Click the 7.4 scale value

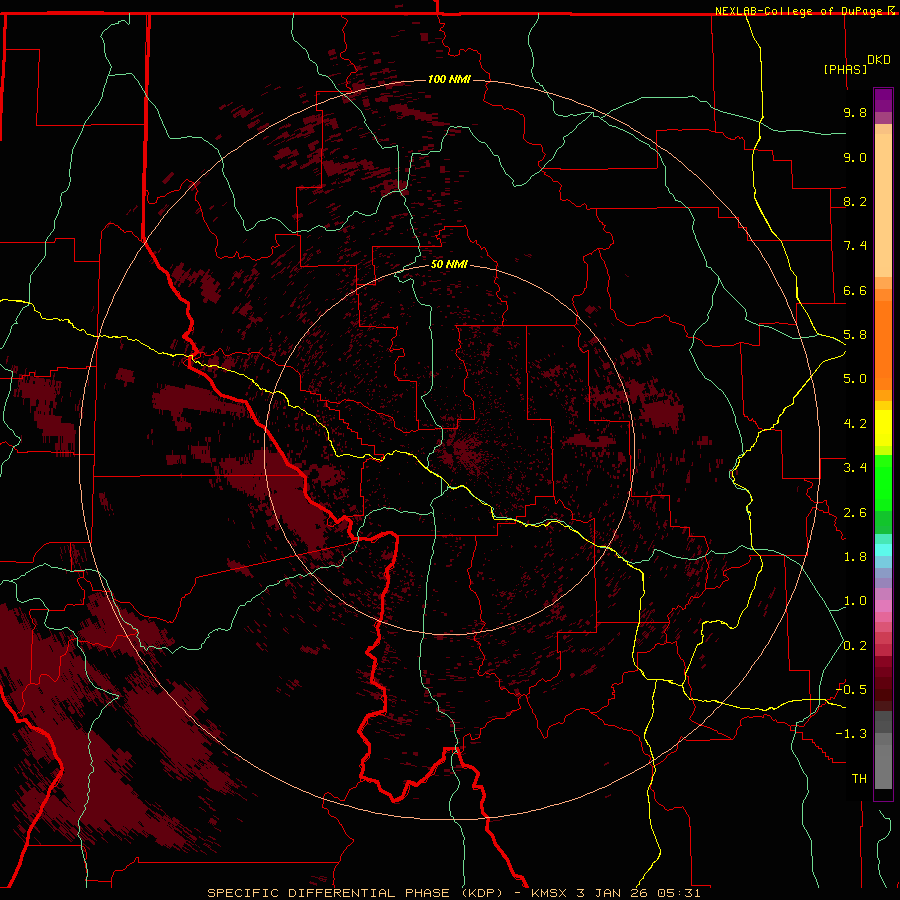(x=855, y=246)
